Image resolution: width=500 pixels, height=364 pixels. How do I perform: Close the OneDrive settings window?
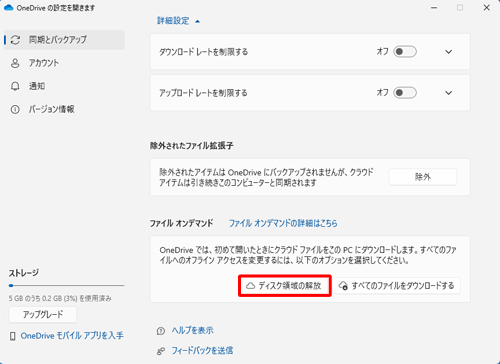point(487,8)
